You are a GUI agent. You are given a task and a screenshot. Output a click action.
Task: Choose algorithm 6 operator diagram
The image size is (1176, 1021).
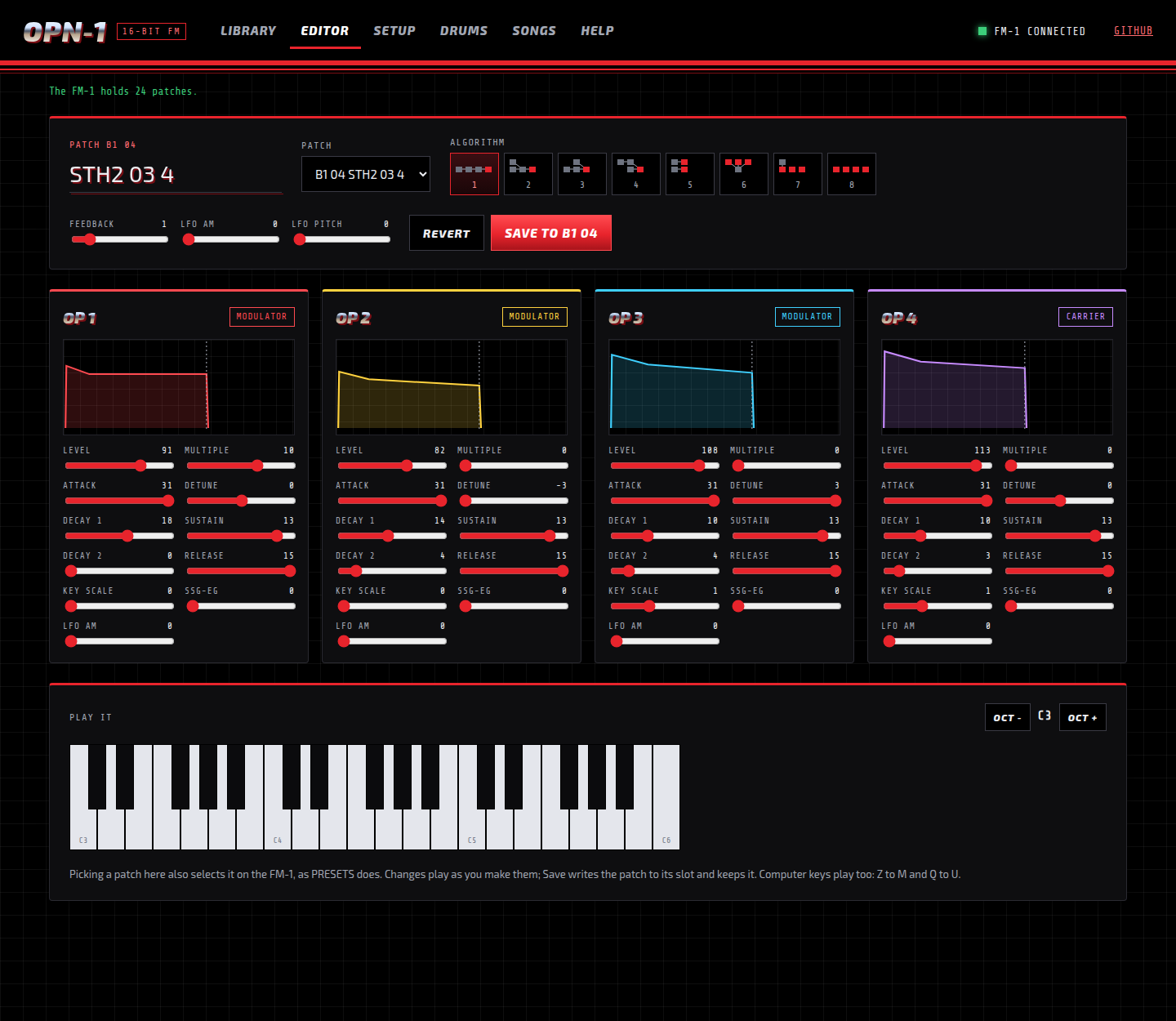point(744,174)
